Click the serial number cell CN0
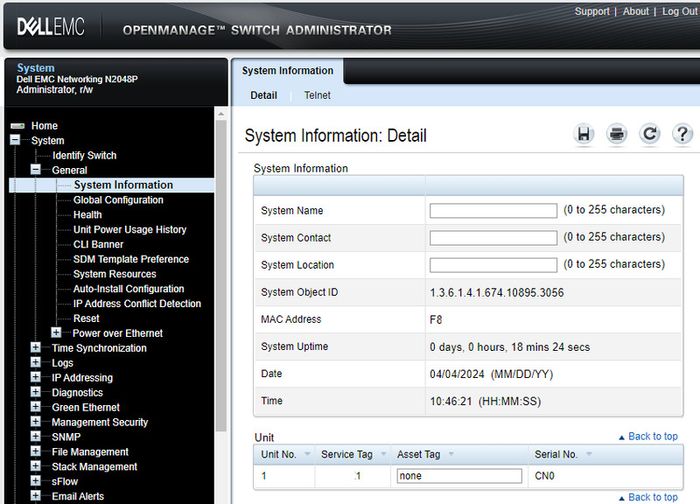This screenshot has width=700, height=504. click(x=545, y=476)
